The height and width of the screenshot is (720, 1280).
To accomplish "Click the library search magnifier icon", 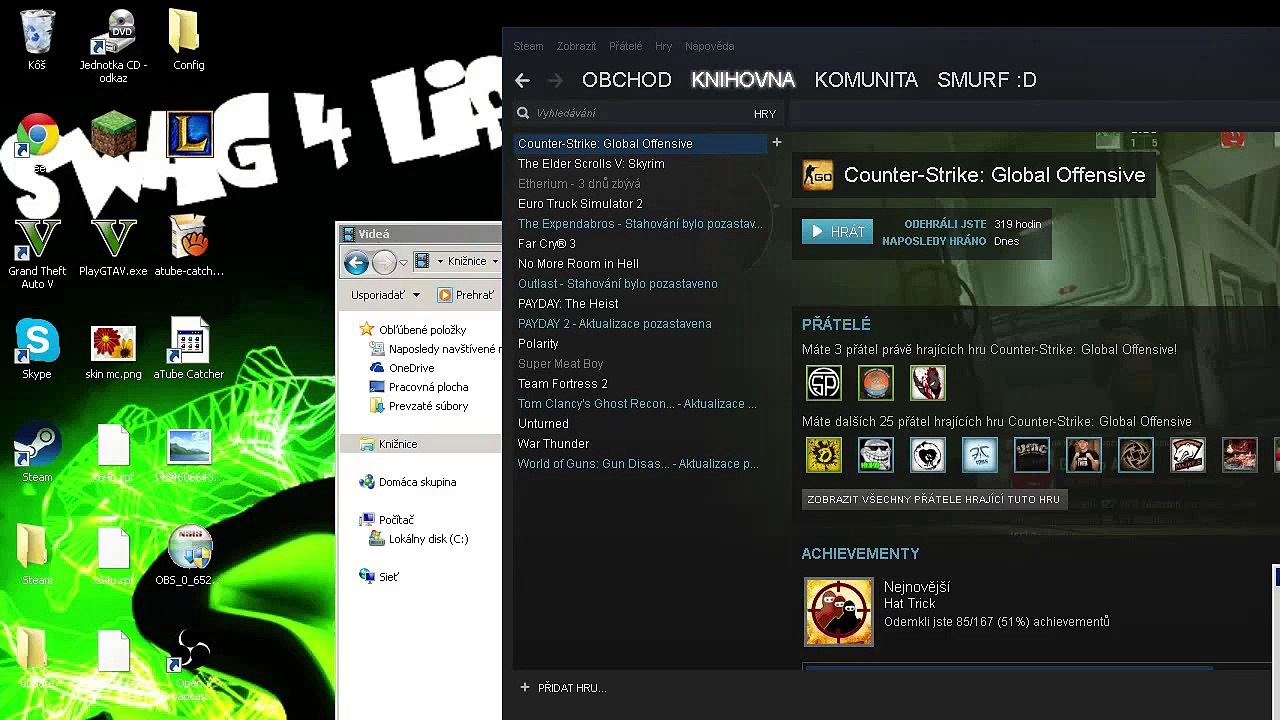I will pyautogui.click(x=523, y=113).
